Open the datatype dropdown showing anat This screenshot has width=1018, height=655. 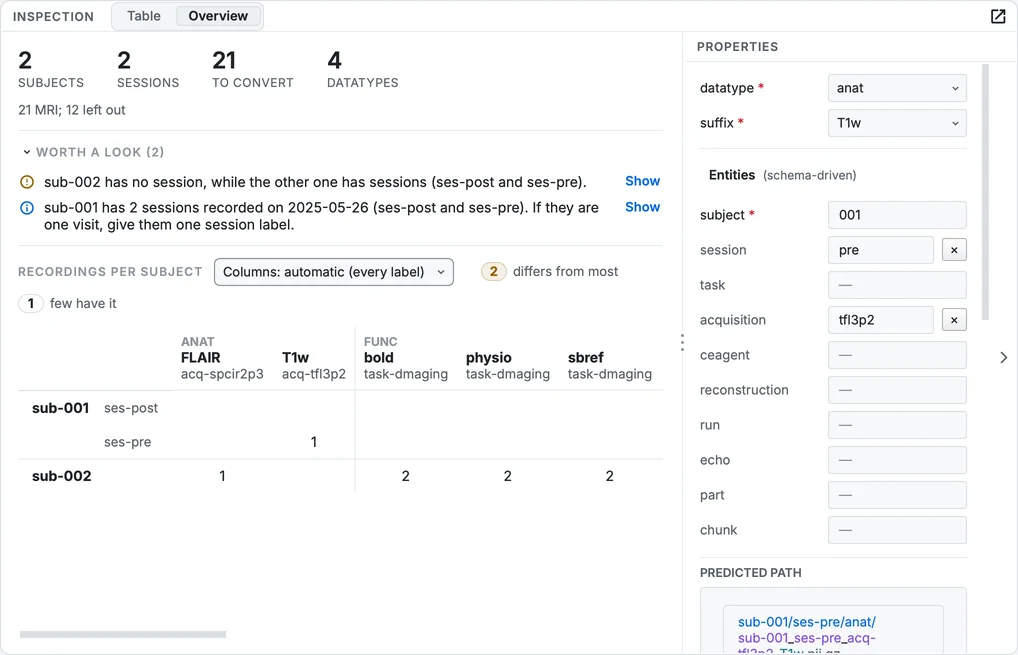tap(897, 88)
